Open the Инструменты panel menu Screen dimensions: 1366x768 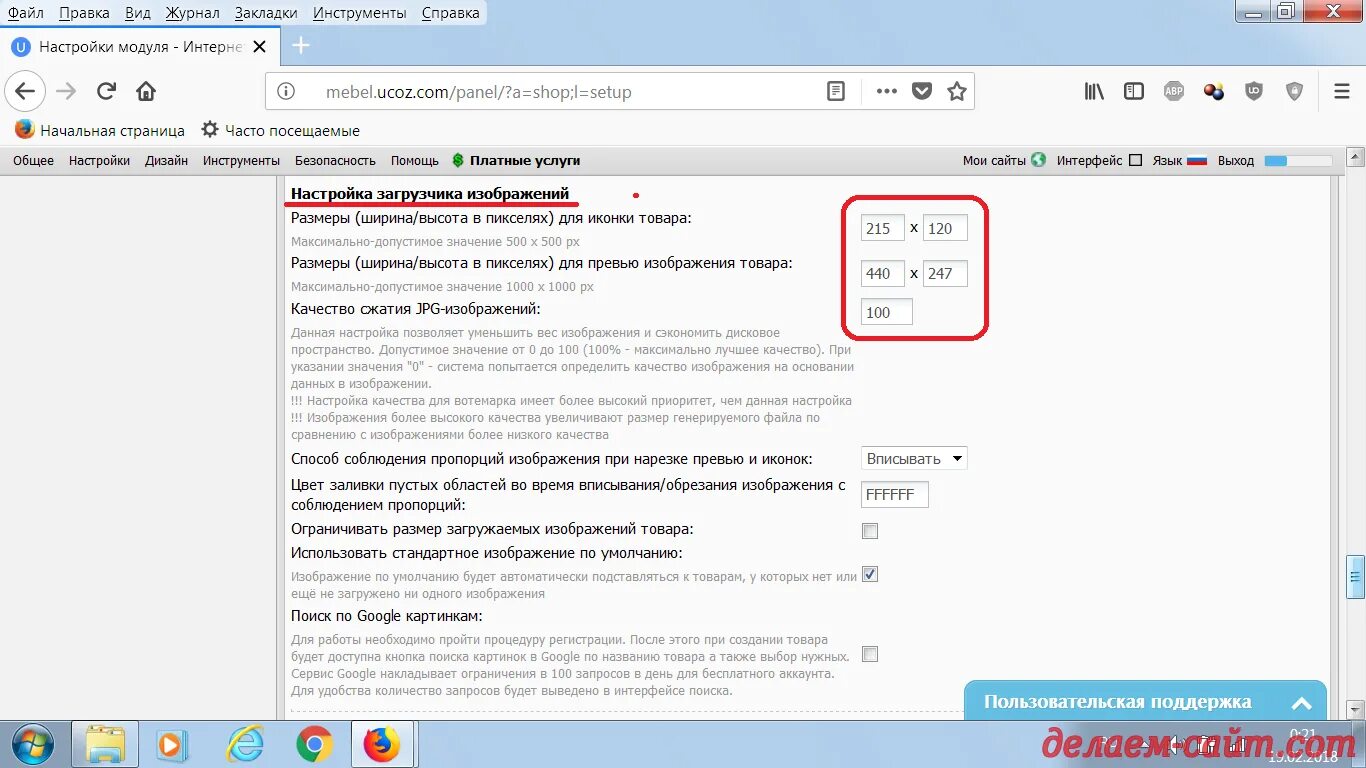[x=241, y=160]
